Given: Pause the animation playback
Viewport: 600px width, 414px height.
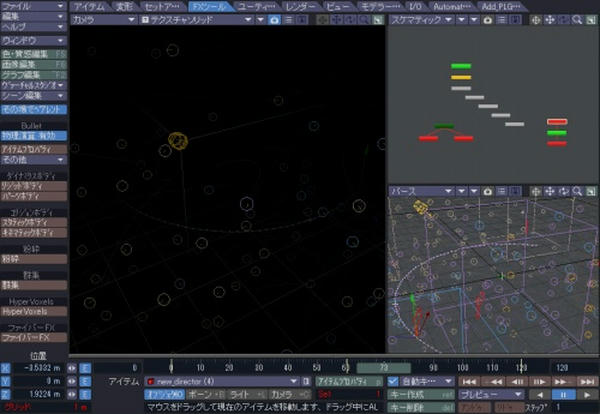Looking at the screenshot, I should [x=563, y=394].
